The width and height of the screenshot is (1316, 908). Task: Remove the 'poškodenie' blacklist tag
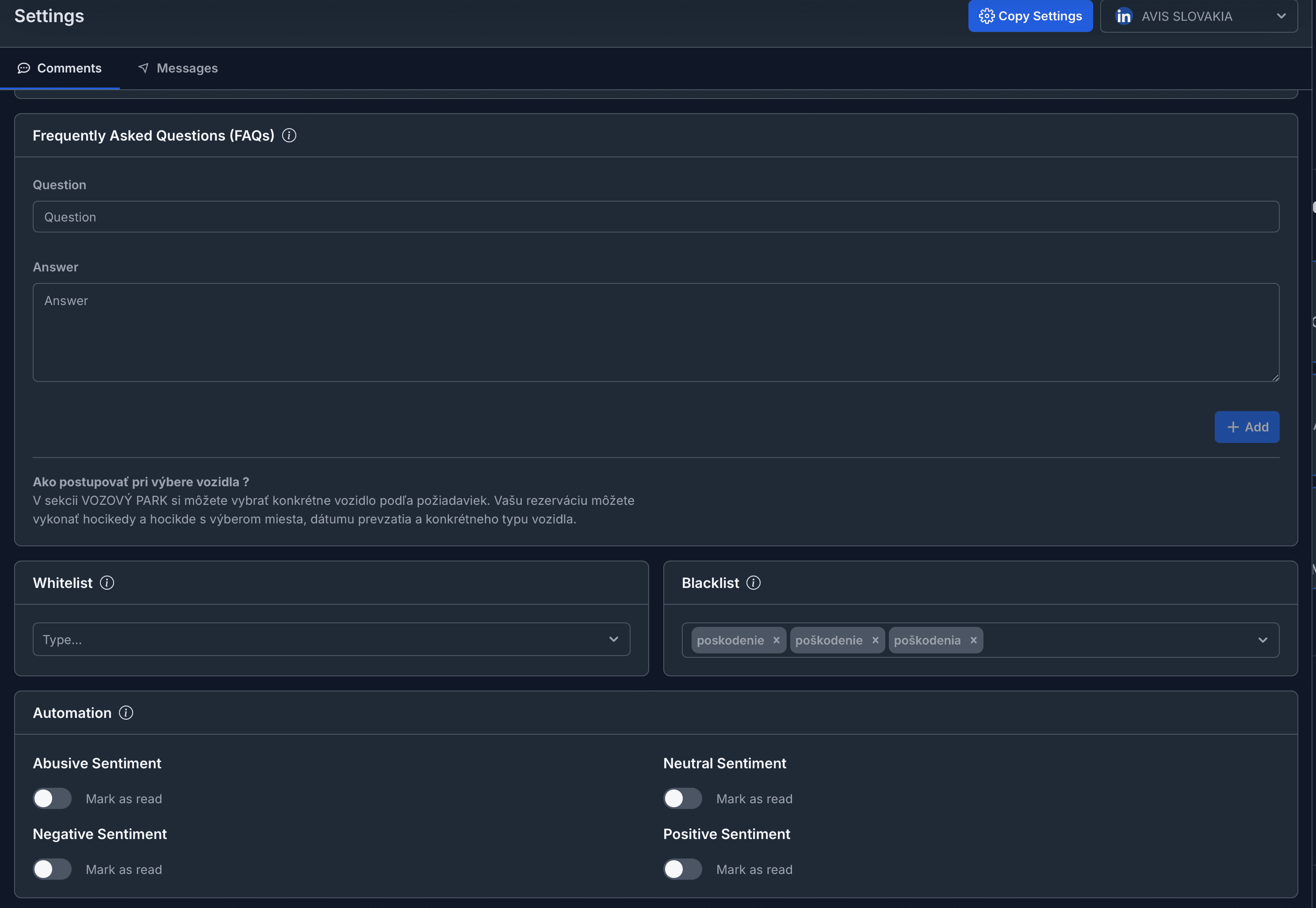coord(875,640)
